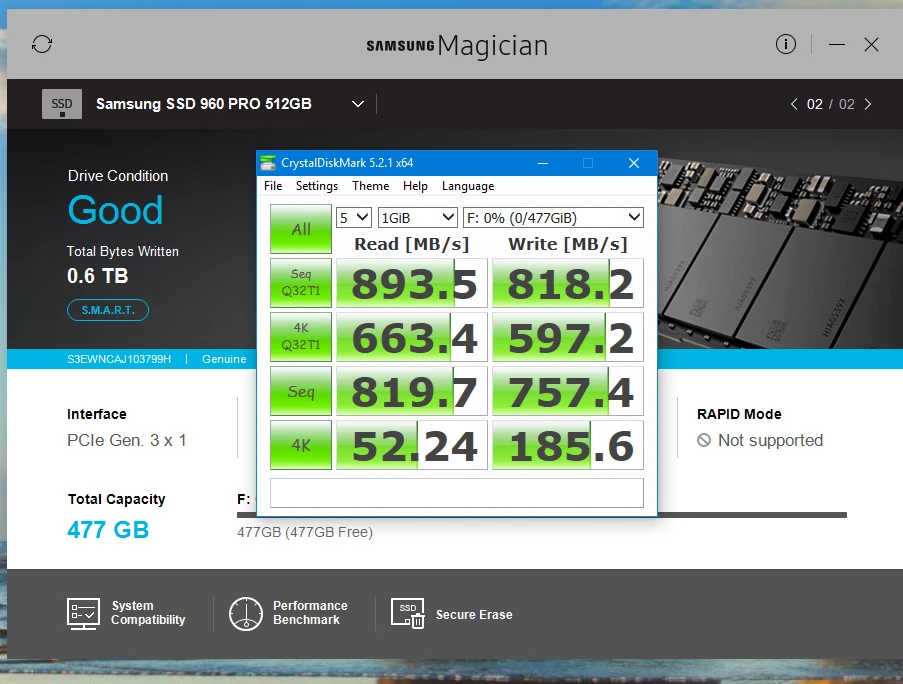
Task: Click the 4K write result 185.6
Action: pyautogui.click(x=568, y=445)
